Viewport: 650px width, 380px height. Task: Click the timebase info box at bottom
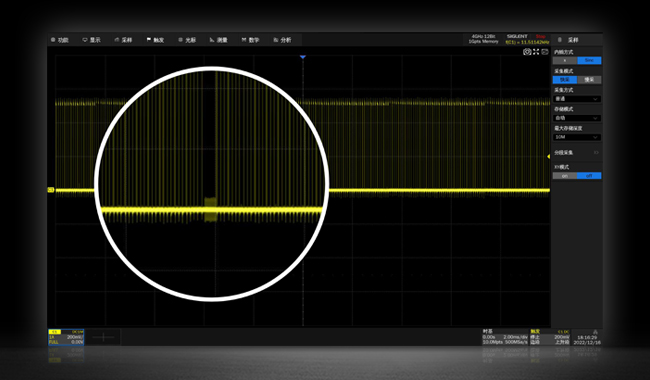click(505, 337)
